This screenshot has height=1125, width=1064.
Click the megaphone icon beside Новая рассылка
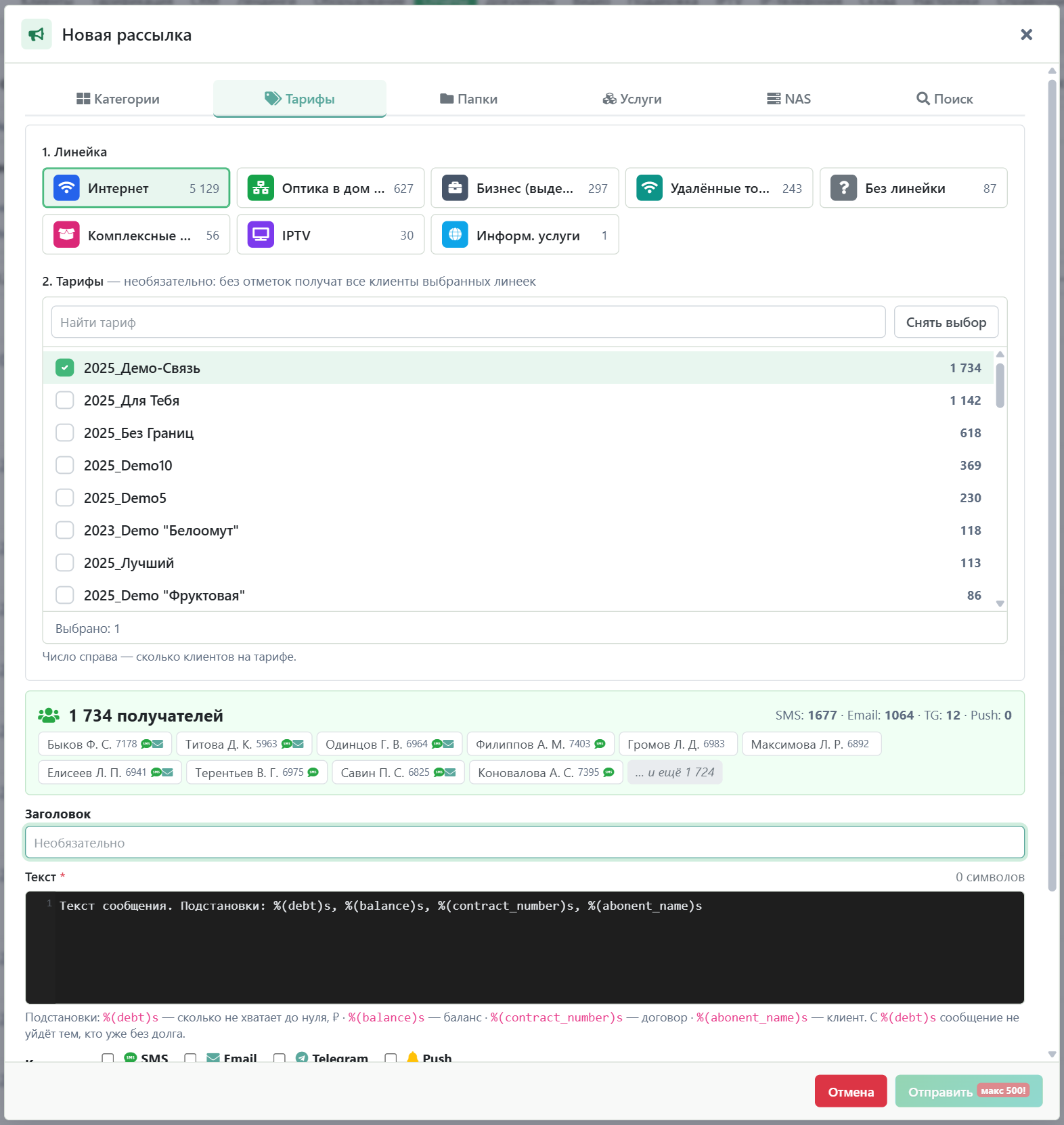click(37, 35)
